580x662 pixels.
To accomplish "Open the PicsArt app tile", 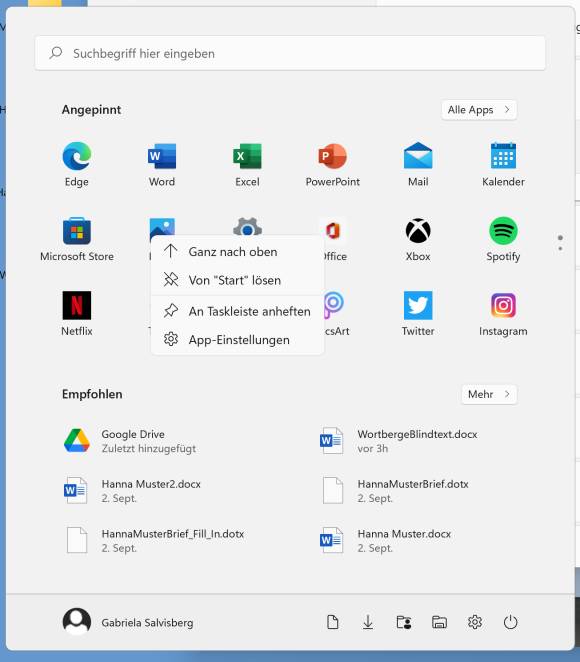I will click(x=336, y=314).
